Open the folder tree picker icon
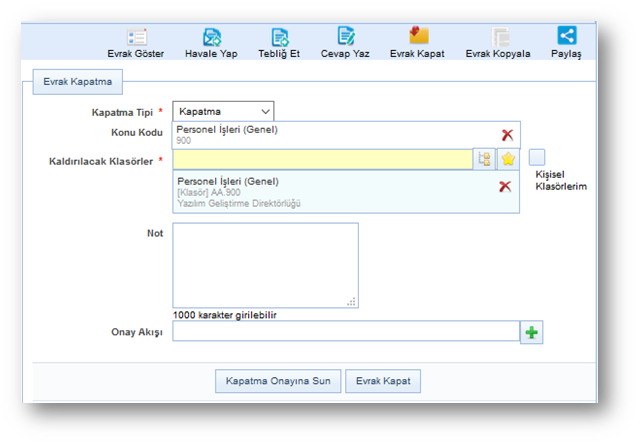Viewport: 640px width, 445px height. click(485, 160)
